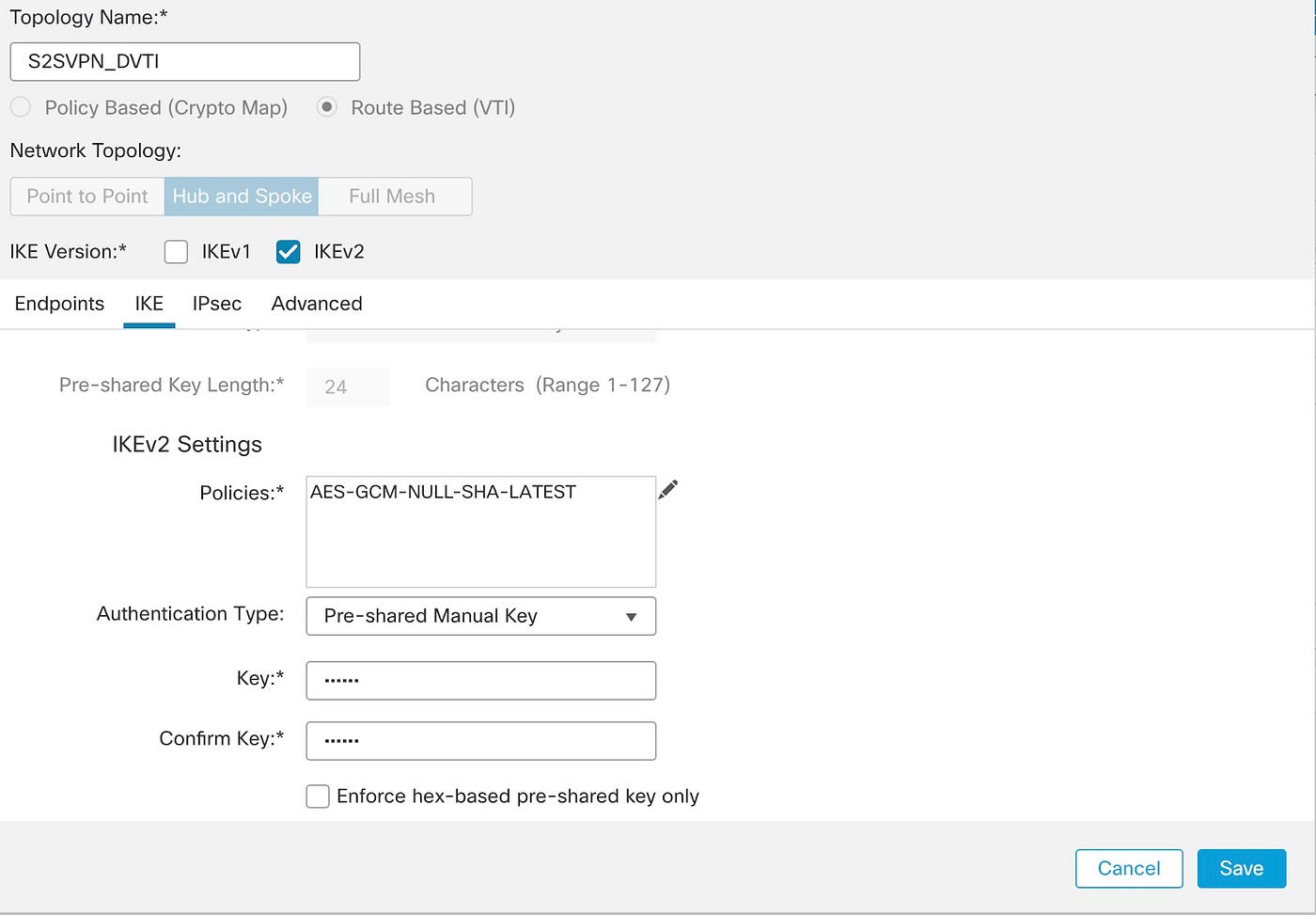Uncheck the IKEv2 checkbox
1316x915 pixels.
(288, 251)
